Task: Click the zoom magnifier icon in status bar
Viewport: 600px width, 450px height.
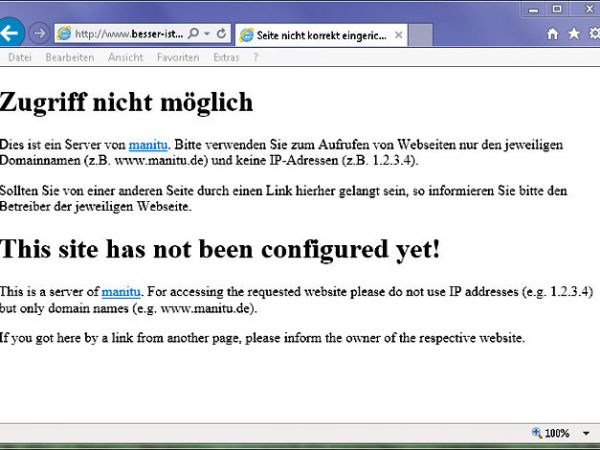Action: (x=536, y=433)
